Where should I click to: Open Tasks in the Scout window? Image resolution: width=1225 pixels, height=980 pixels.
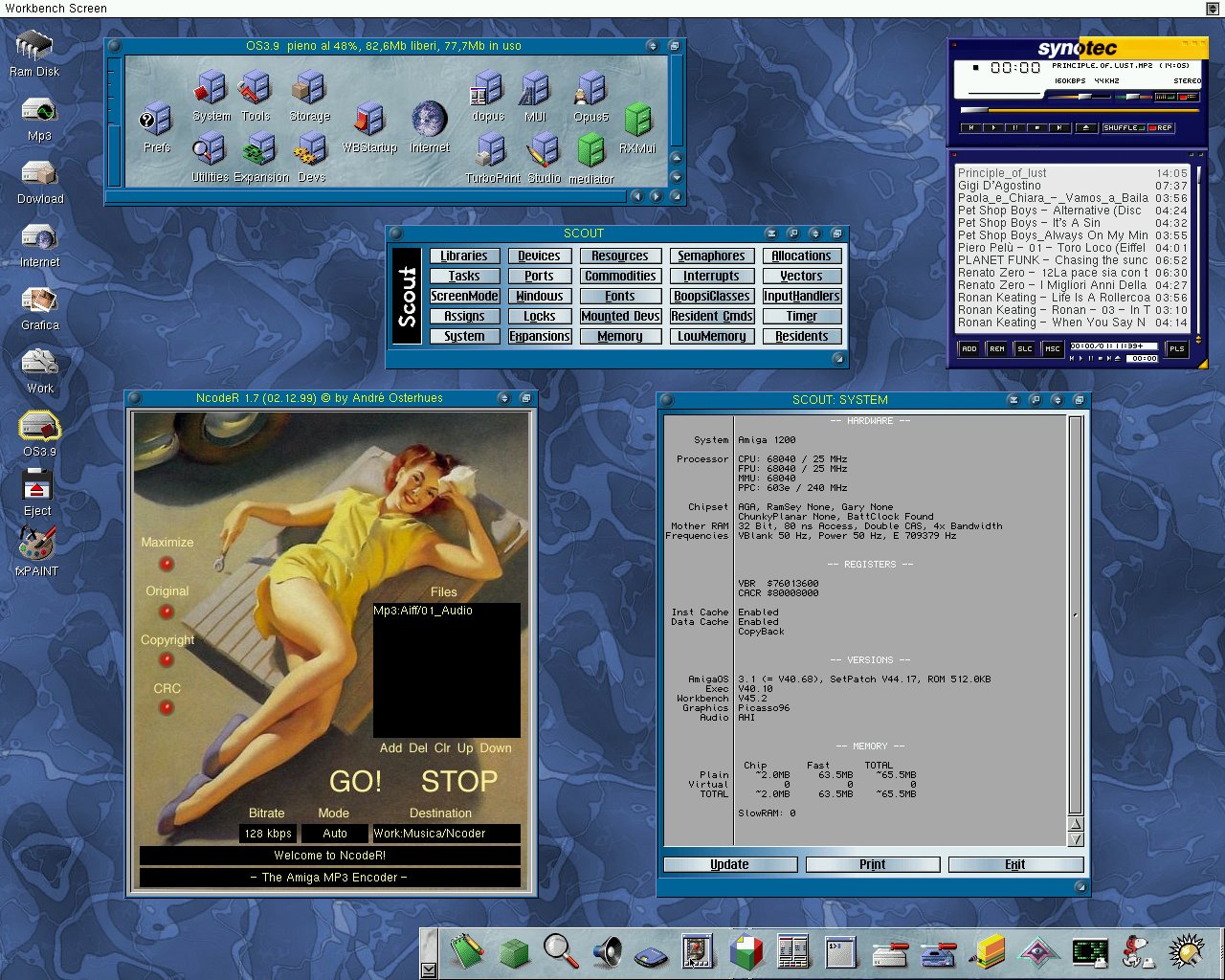(x=464, y=276)
